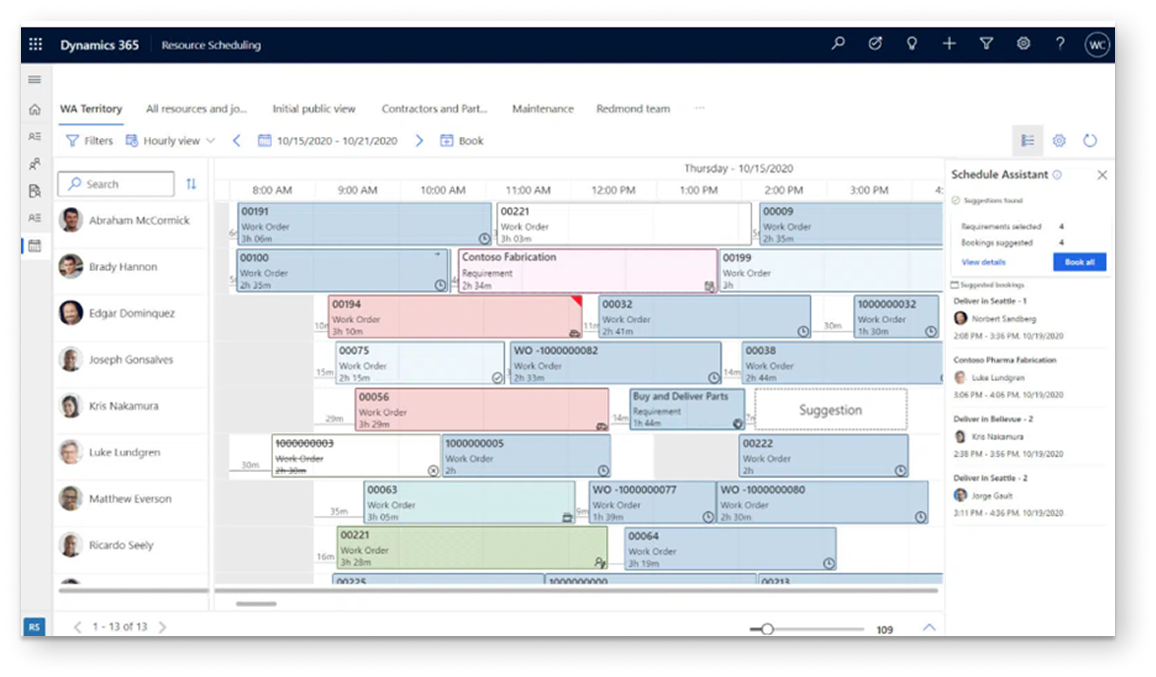Open Buy and Deliver Parts booking

(687, 409)
